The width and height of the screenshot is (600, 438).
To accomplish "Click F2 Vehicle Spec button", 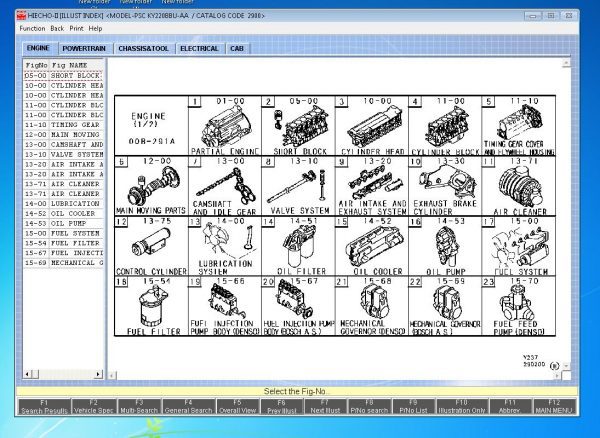I will [94, 407].
